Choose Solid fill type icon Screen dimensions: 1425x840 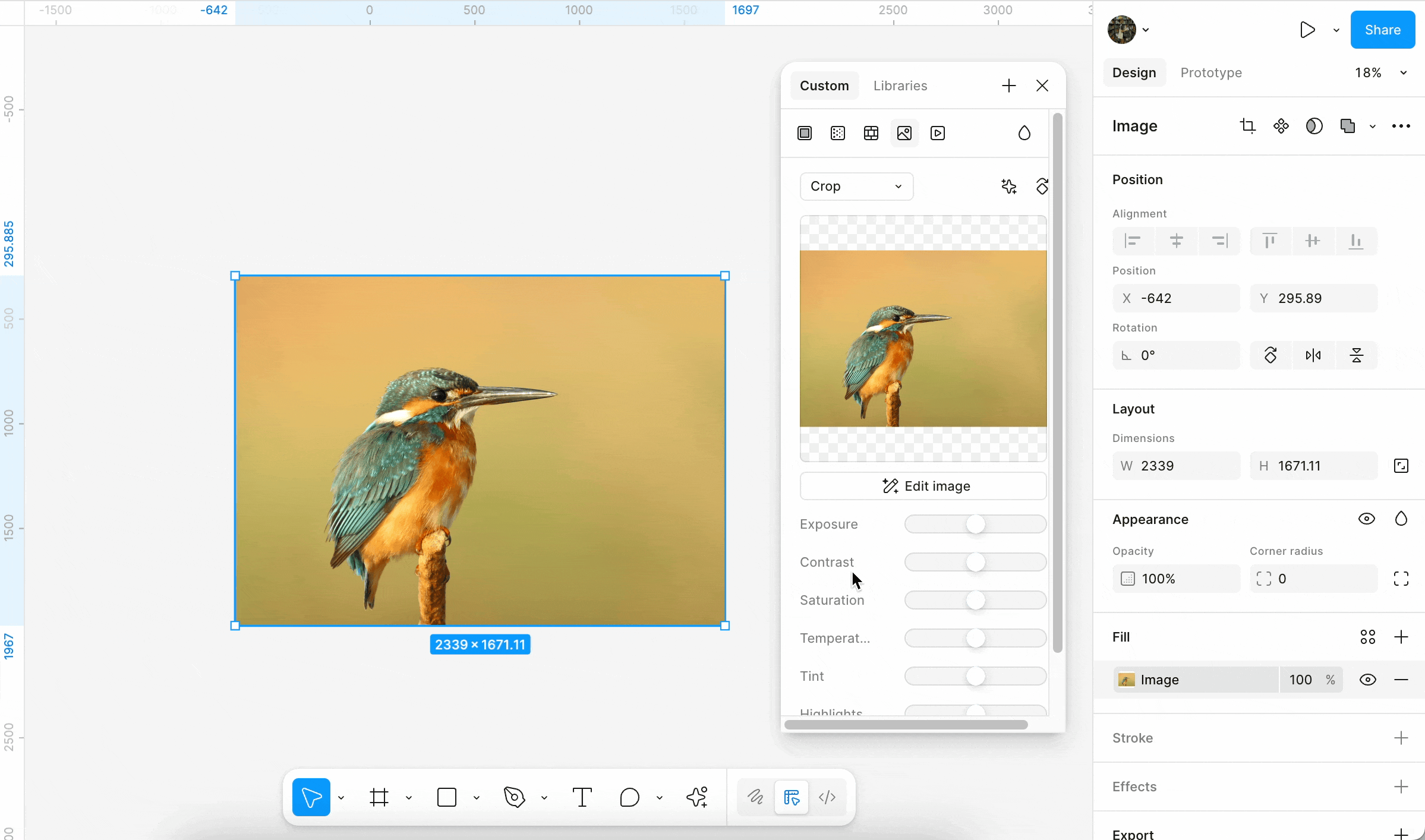(x=805, y=133)
